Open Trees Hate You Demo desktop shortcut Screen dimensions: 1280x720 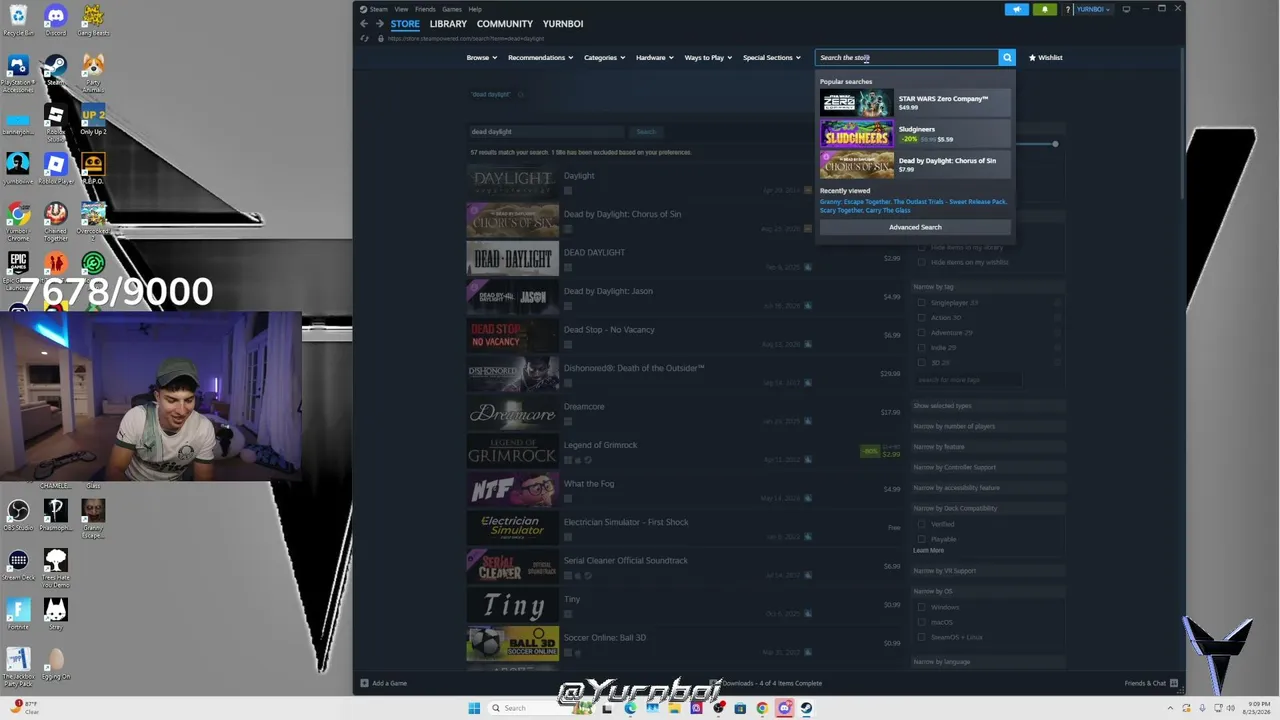[55, 567]
